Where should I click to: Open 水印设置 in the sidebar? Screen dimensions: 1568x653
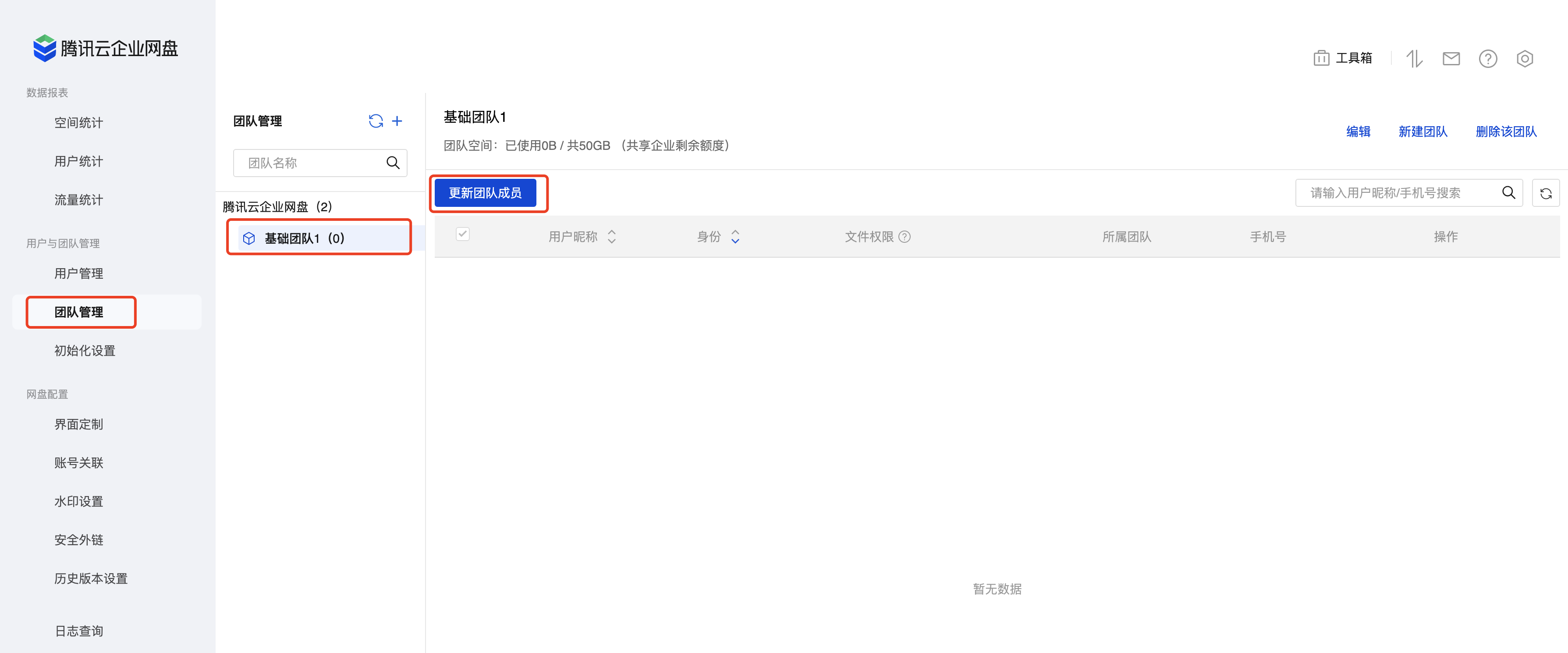click(x=78, y=501)
